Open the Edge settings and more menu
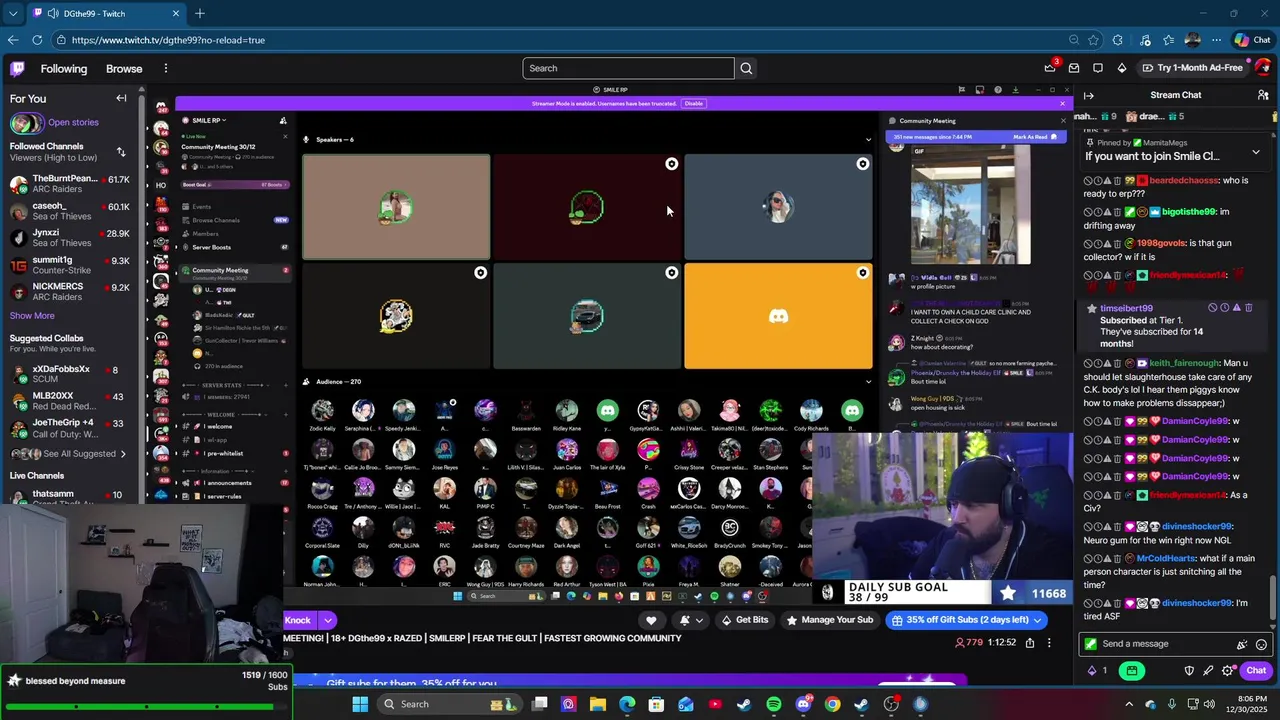The width and height of the screenshot is (1280, 720). tap(1216, 40)
